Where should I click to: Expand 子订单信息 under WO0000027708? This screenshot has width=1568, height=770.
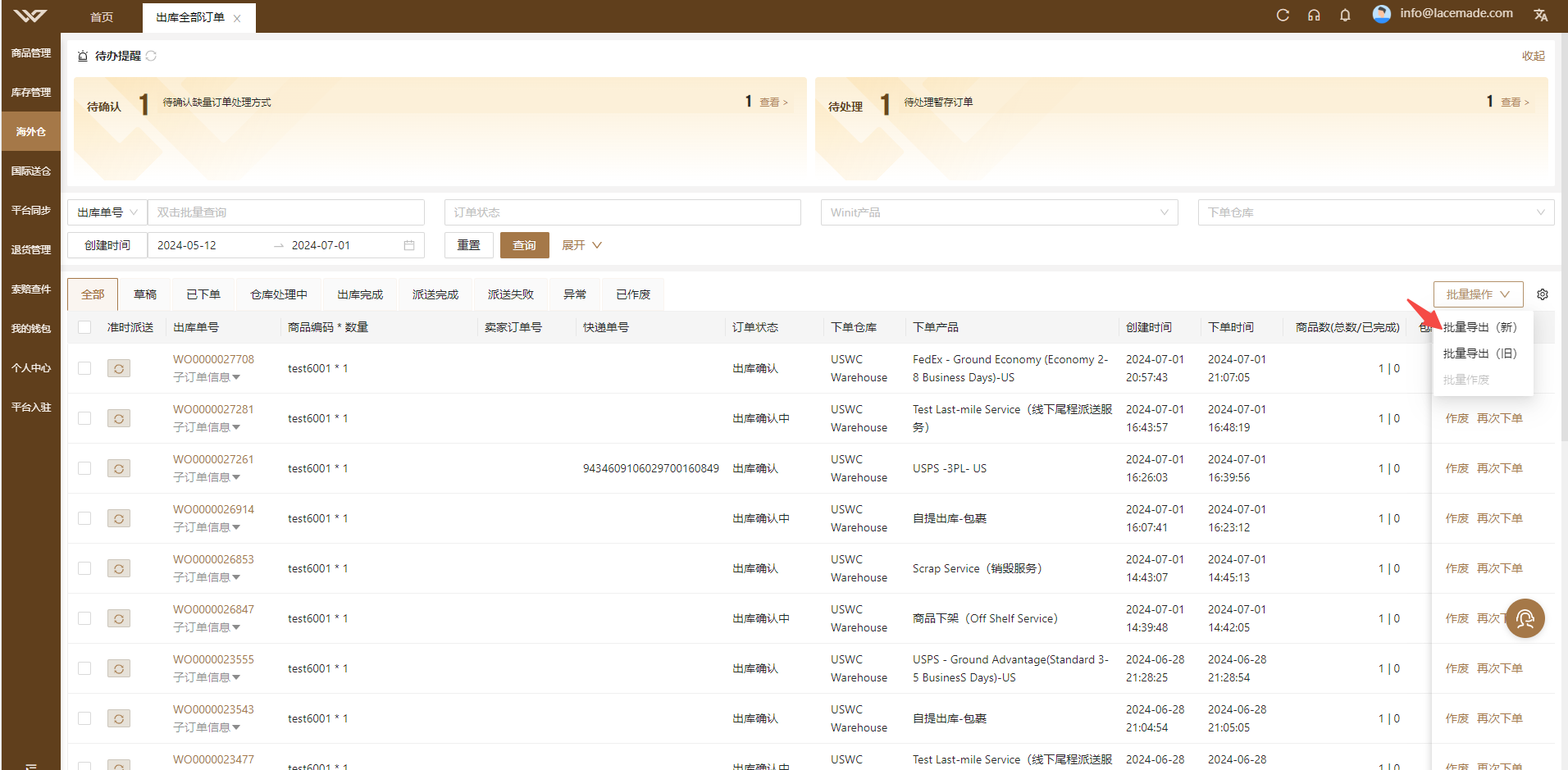207,377
